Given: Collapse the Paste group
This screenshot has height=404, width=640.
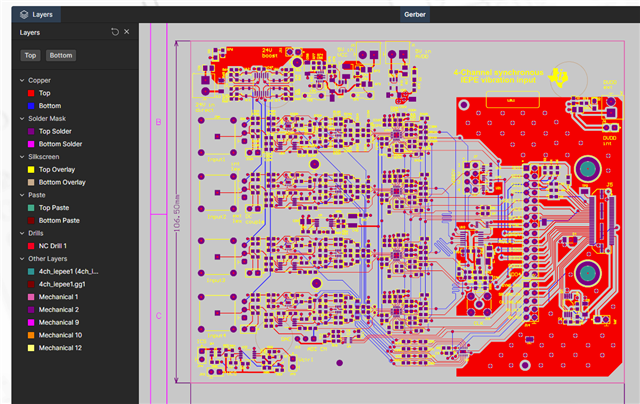Looking at the screenshot, I should 22,195.
